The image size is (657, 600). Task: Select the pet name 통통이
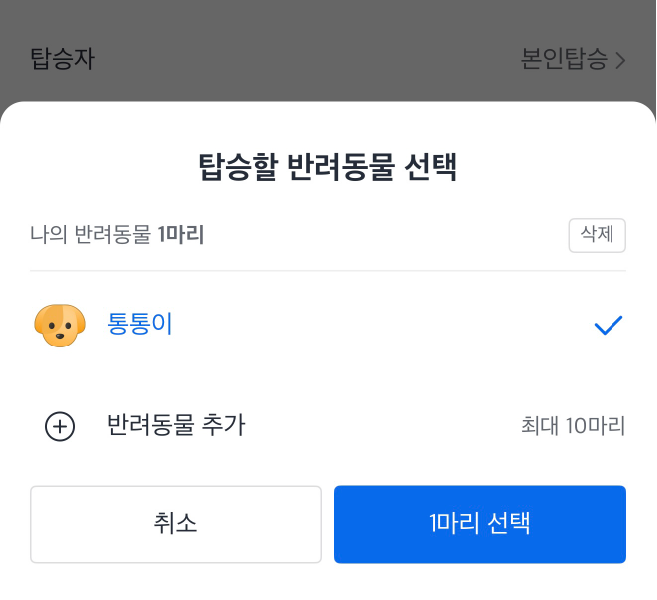(x=140, y=324)
